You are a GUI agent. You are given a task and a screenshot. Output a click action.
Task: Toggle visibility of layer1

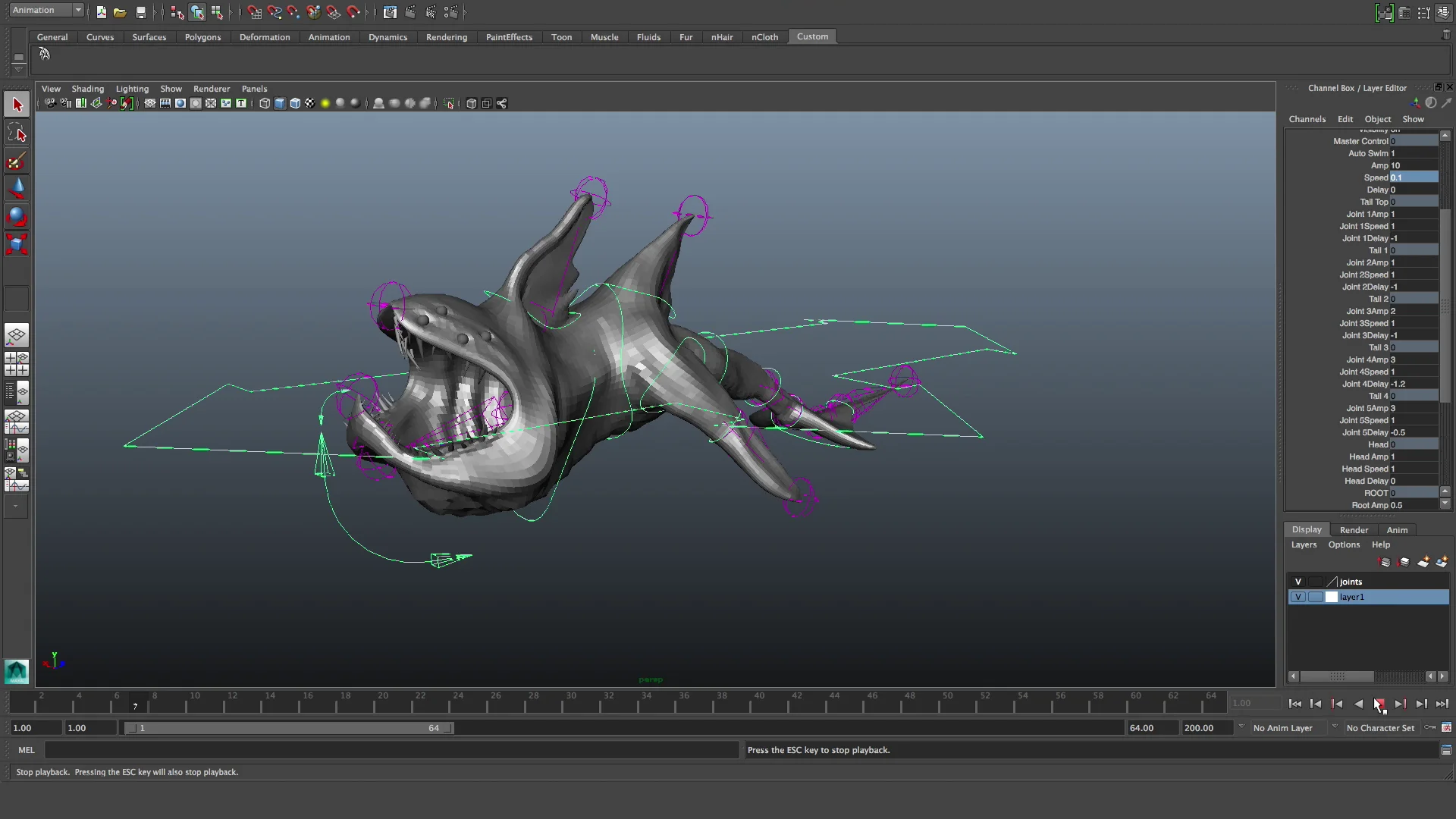pyautogui.click(x=1298, y=597)
